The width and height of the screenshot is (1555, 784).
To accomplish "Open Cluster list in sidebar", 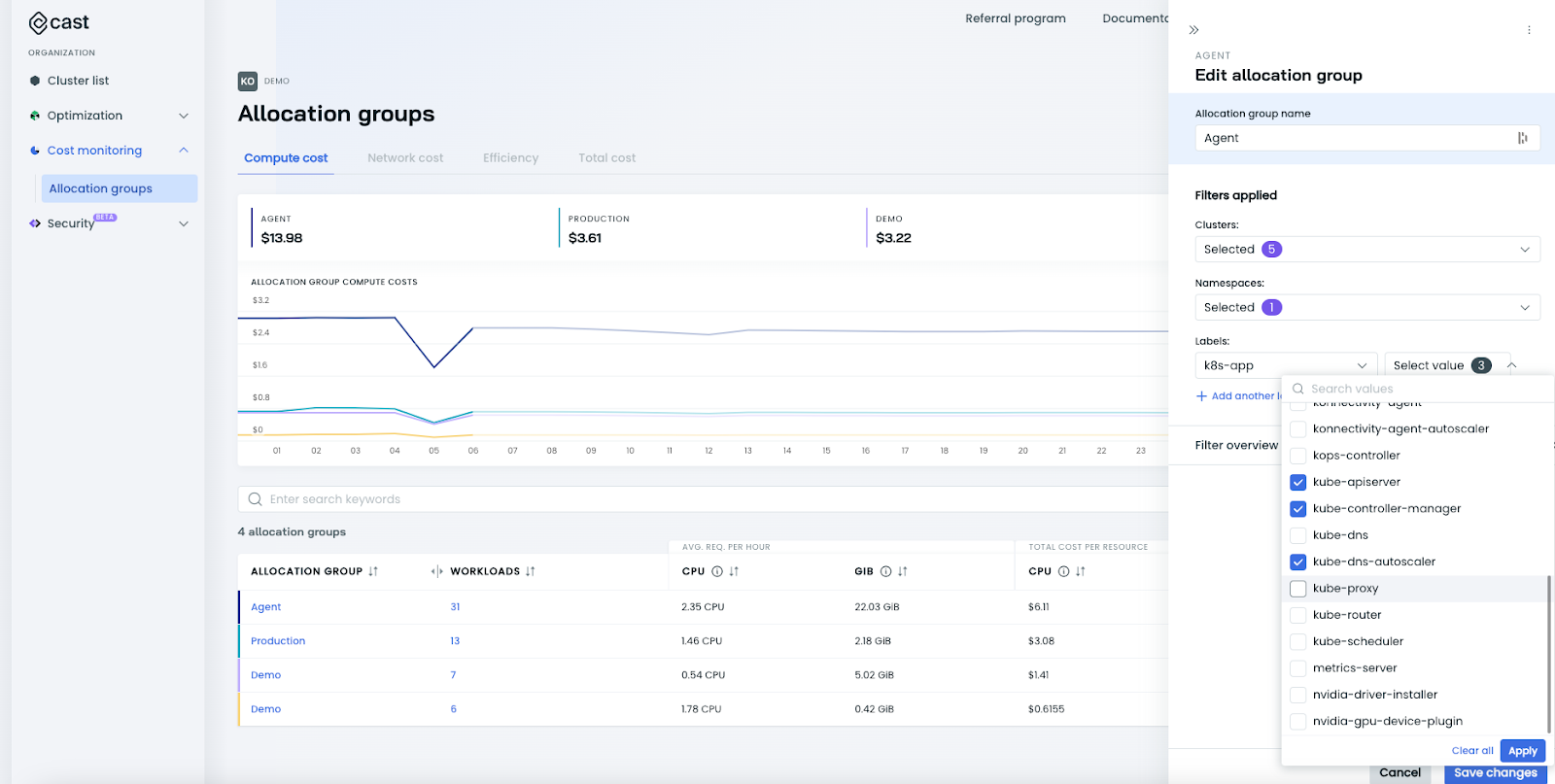I will pyautogui.click(x=78, y=81).
